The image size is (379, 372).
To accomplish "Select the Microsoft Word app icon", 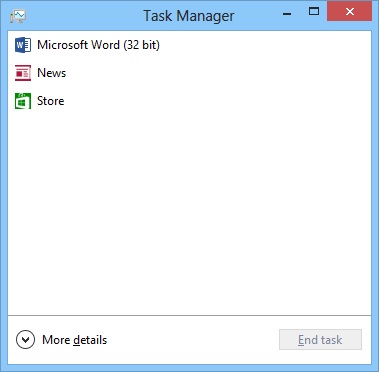I will (23, 45).
